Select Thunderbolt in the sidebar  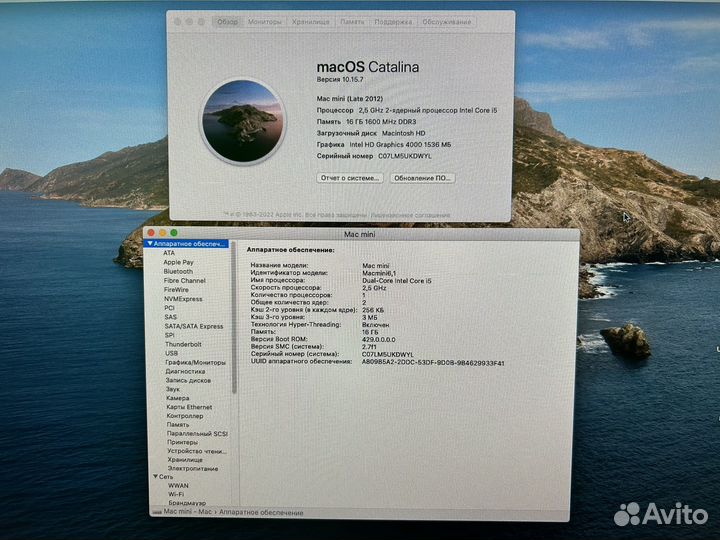click(183, 344)
